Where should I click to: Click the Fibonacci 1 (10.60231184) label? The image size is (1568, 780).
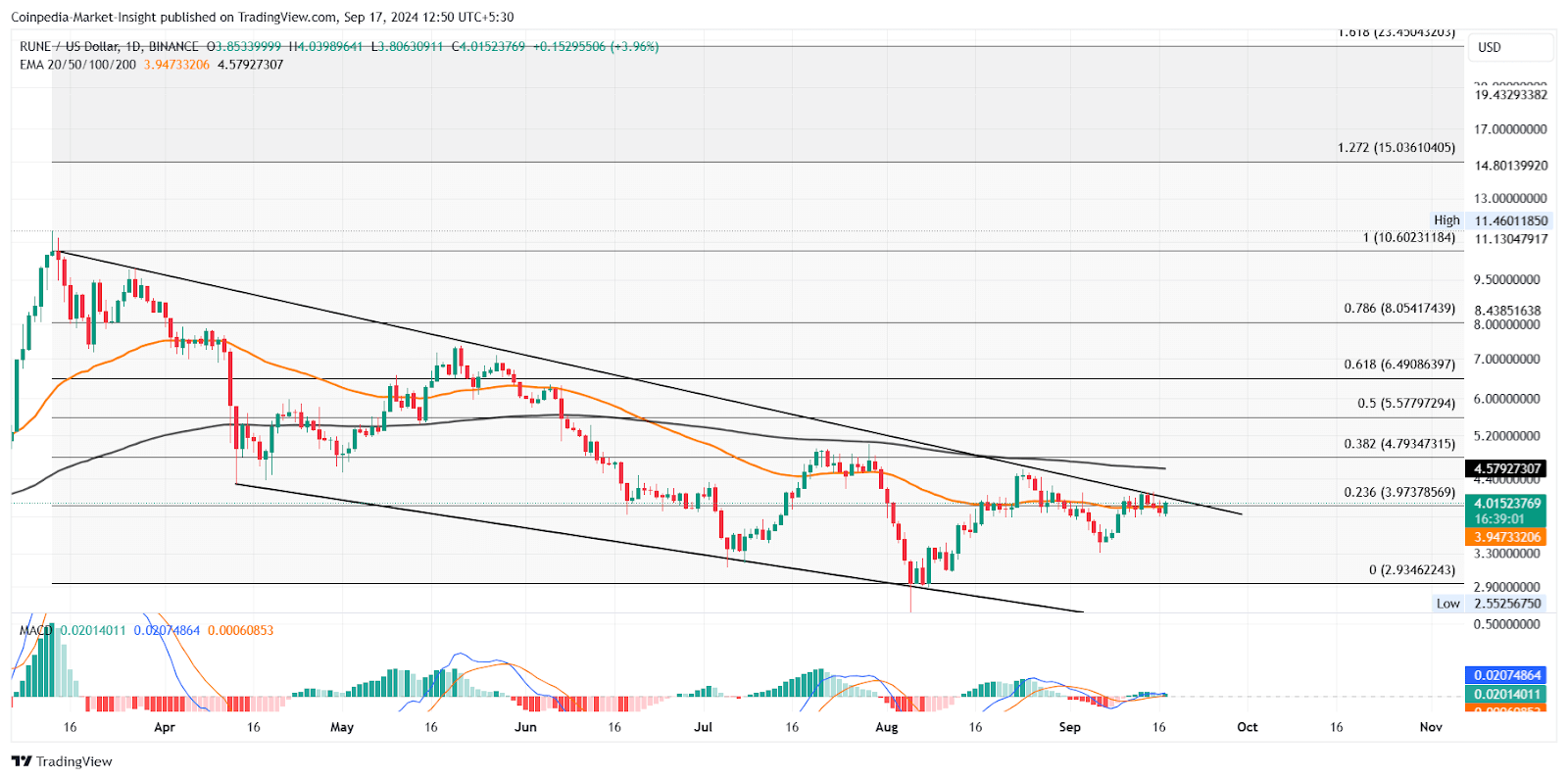tap(1409, 238)
